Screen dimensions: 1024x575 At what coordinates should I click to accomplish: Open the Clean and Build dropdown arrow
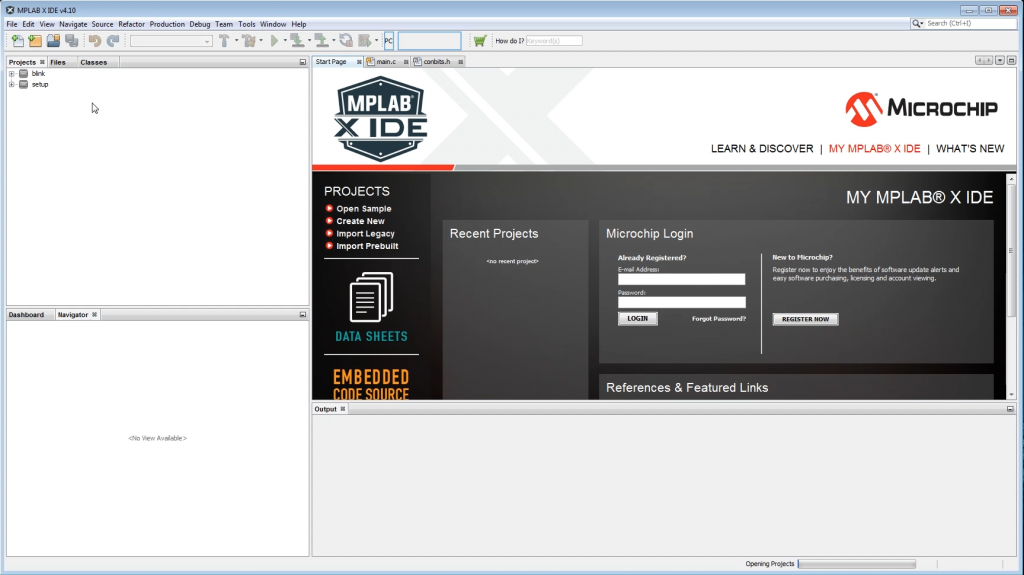261,41
